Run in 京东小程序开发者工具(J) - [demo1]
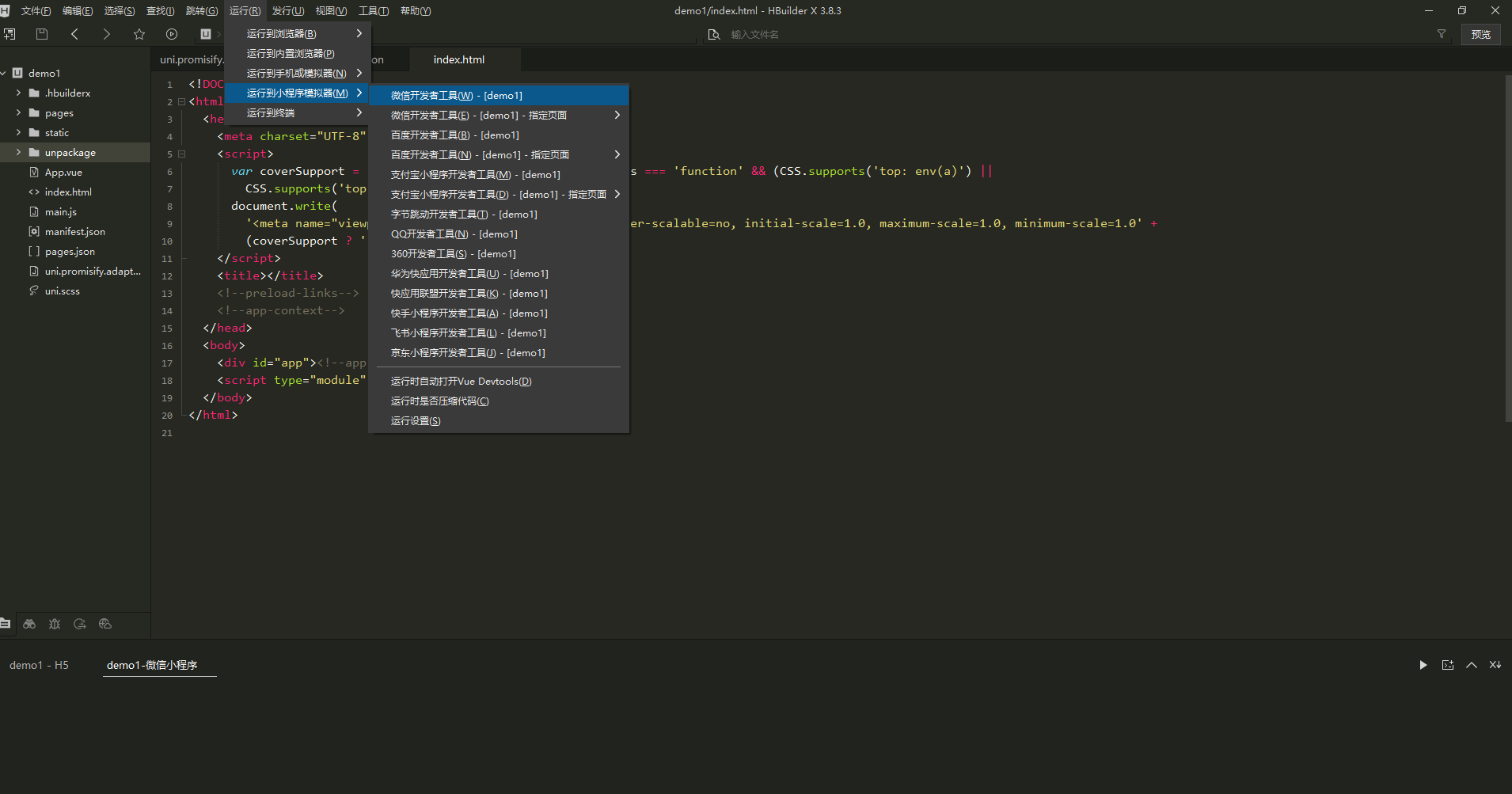Screen dimensions: 1512x794 click(499, 352)
